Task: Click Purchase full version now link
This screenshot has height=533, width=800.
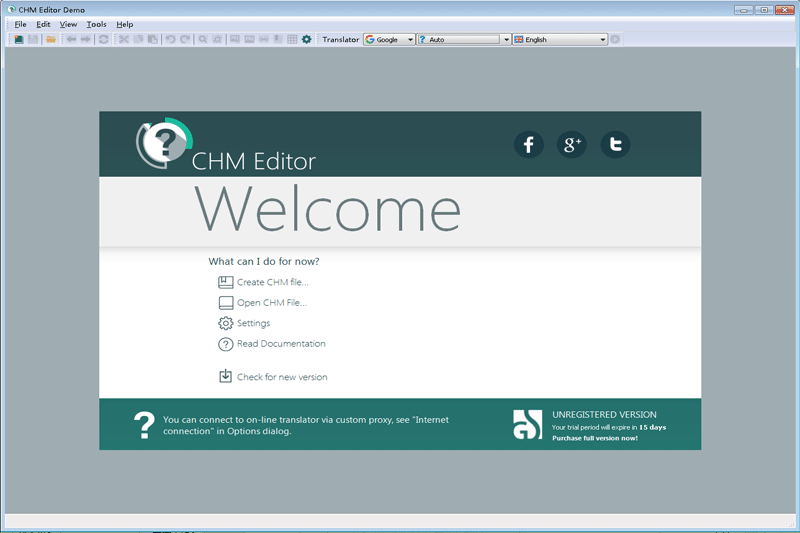Action: (594, 438)
